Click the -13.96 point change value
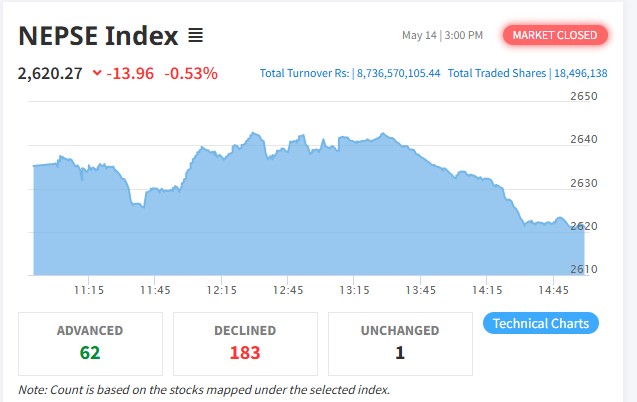637x402 pixels. 130,73
